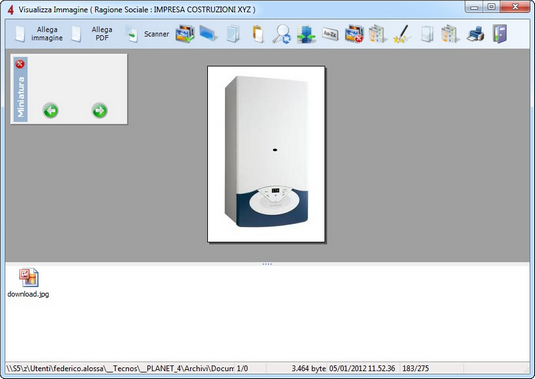The width and height of the screenshot is (535, 379).
Task: Exit using the door icon
Action: coord(500,34)
